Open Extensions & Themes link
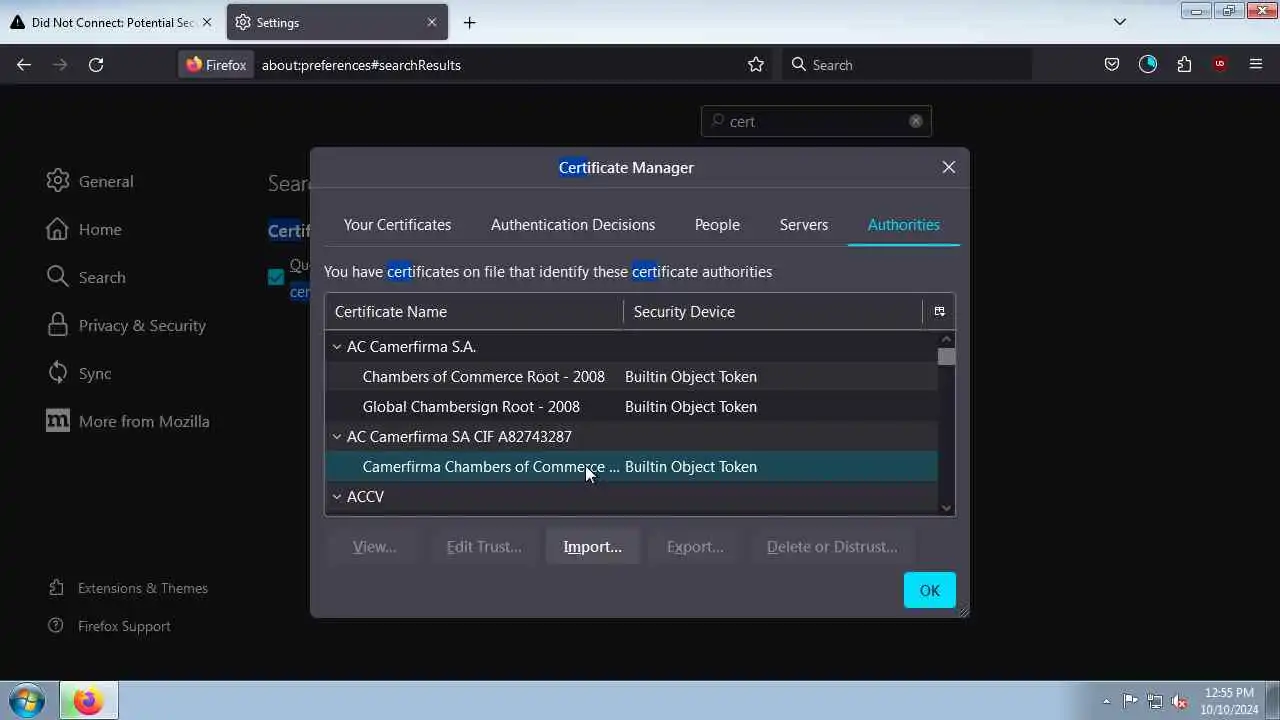1280x720 pixels. (128, 588)
